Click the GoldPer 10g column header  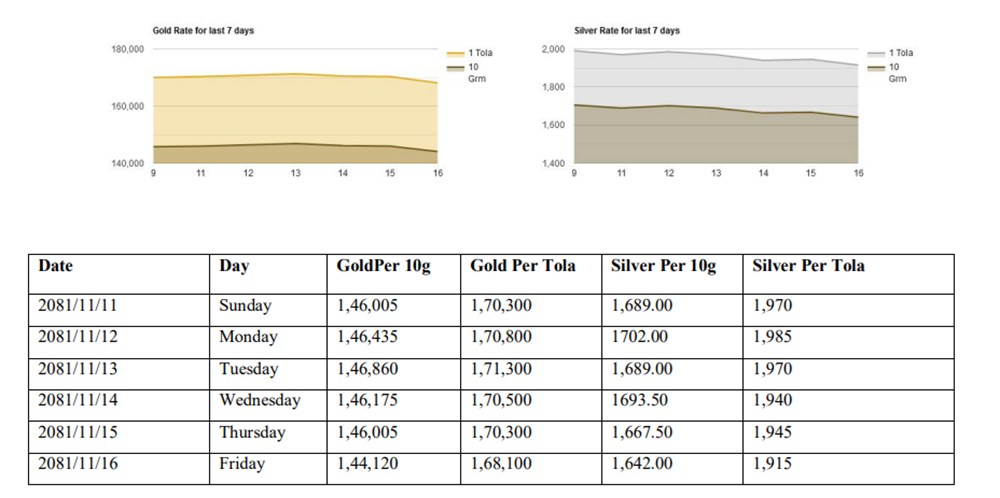(x=383, y=266)
